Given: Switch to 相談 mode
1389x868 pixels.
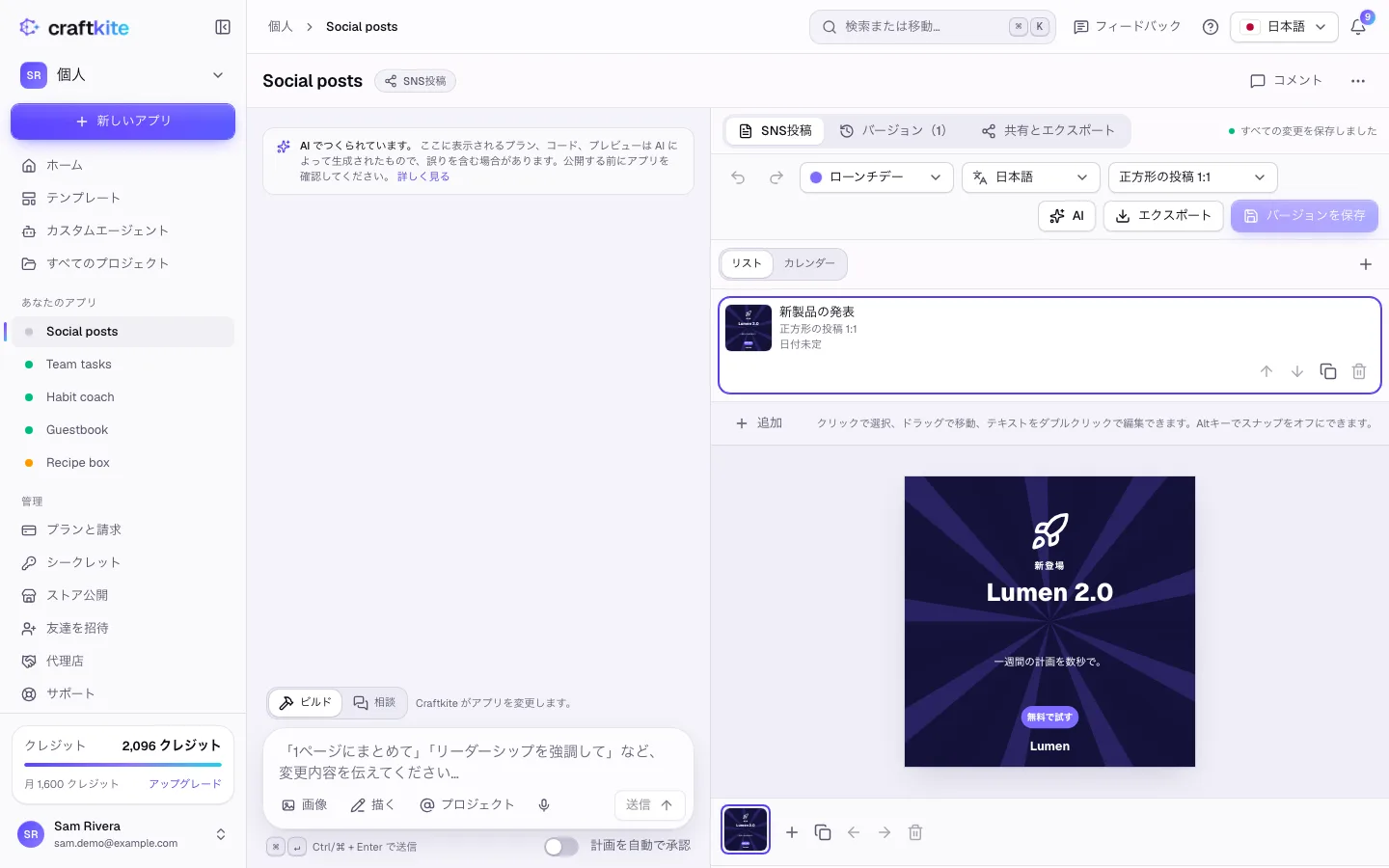Looking at the screenshot, I should click(375, 703).
